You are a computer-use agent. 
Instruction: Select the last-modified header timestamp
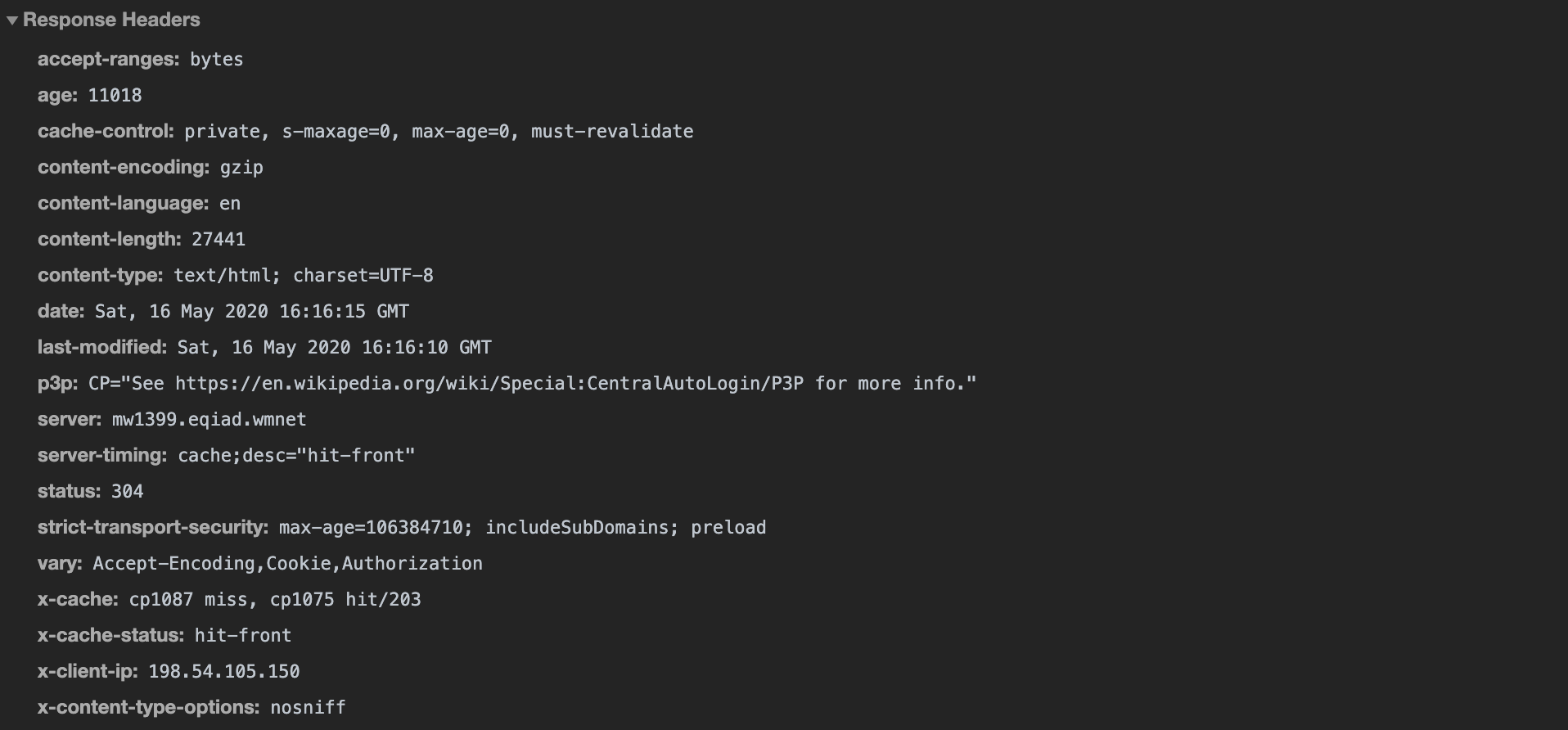[x=335, y=348]
